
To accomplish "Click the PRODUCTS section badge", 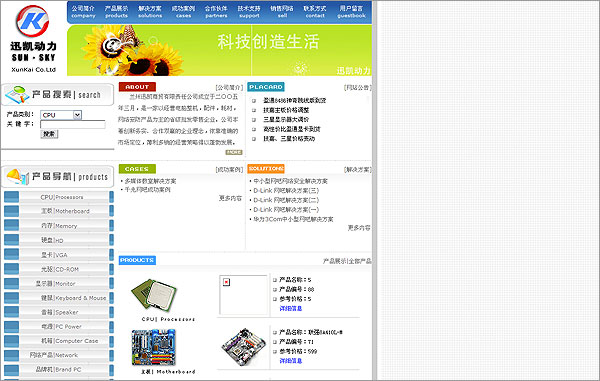I will click(137, 260).
